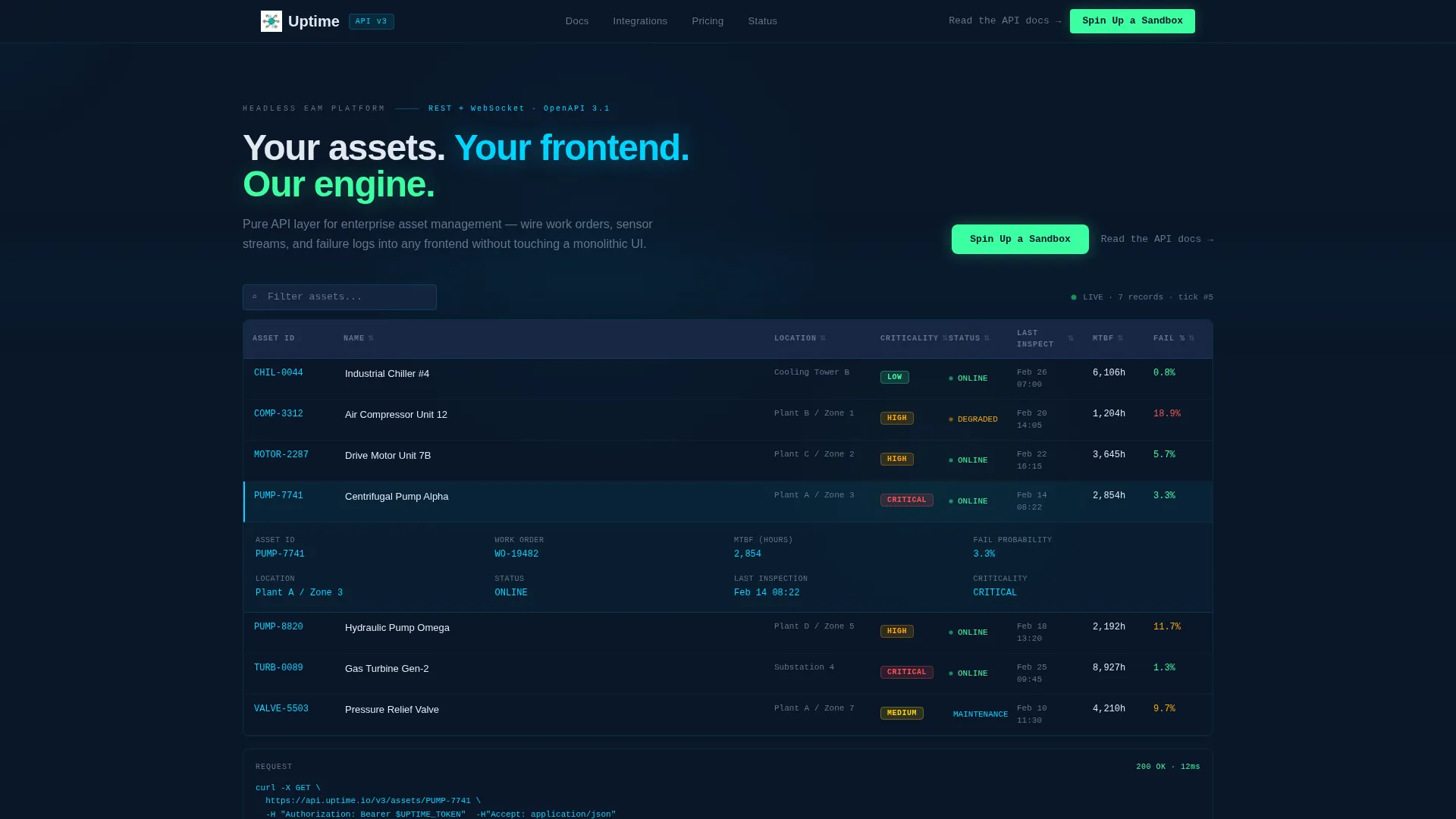Click the API v3 badge
Screen dimensions: 1456x819
(372, 21)
